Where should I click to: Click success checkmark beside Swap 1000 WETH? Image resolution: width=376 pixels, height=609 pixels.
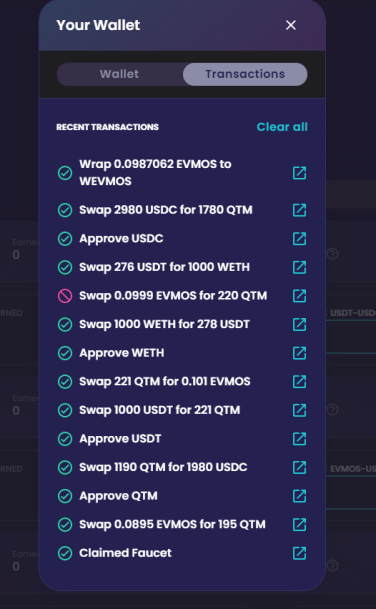click(x=65, y=324)
